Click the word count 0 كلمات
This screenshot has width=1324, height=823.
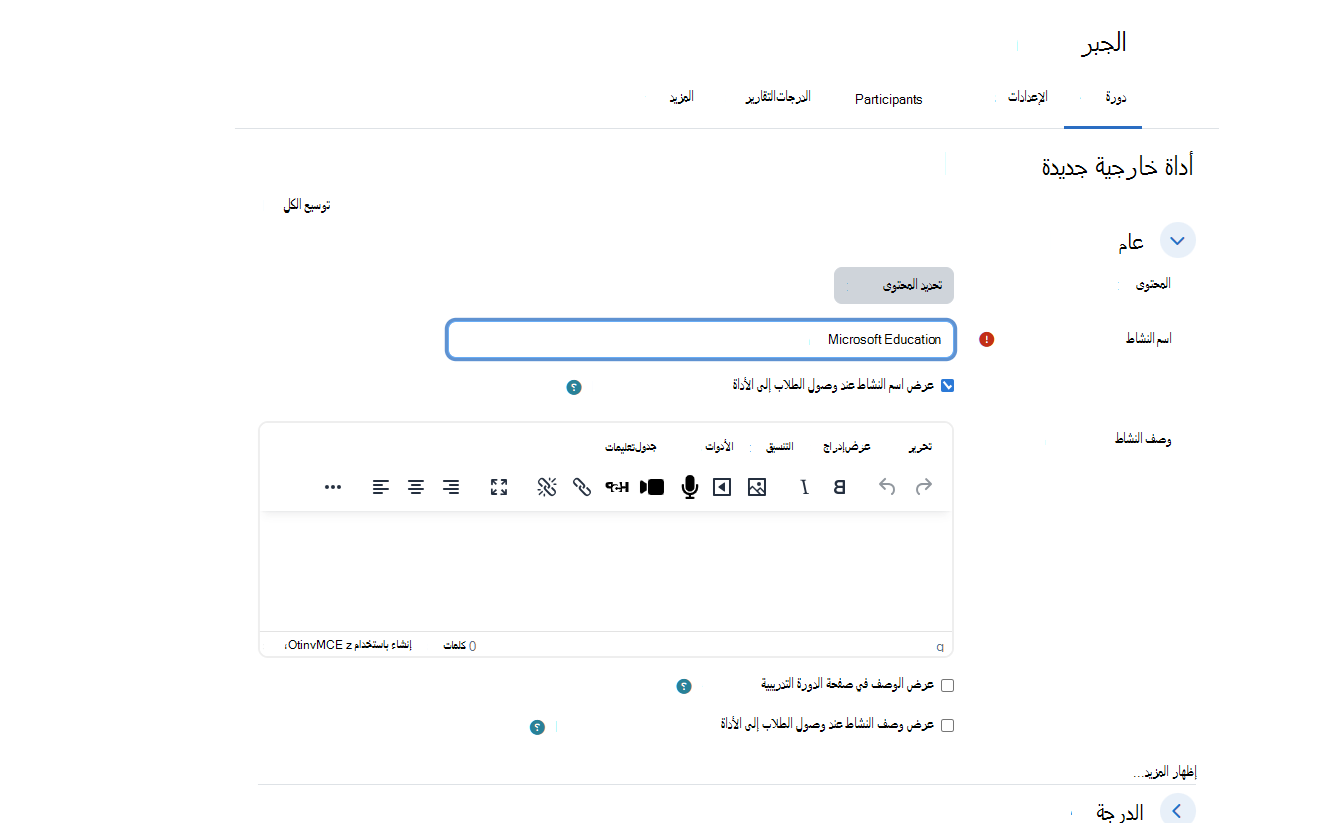(x=460, y=646)
